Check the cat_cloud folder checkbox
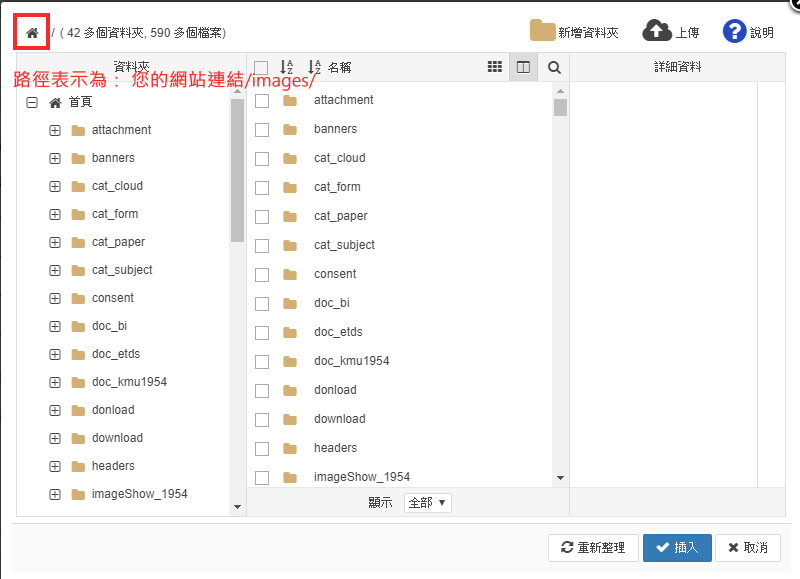The height and width of the screenshot is (579, 800). point(262,159)
